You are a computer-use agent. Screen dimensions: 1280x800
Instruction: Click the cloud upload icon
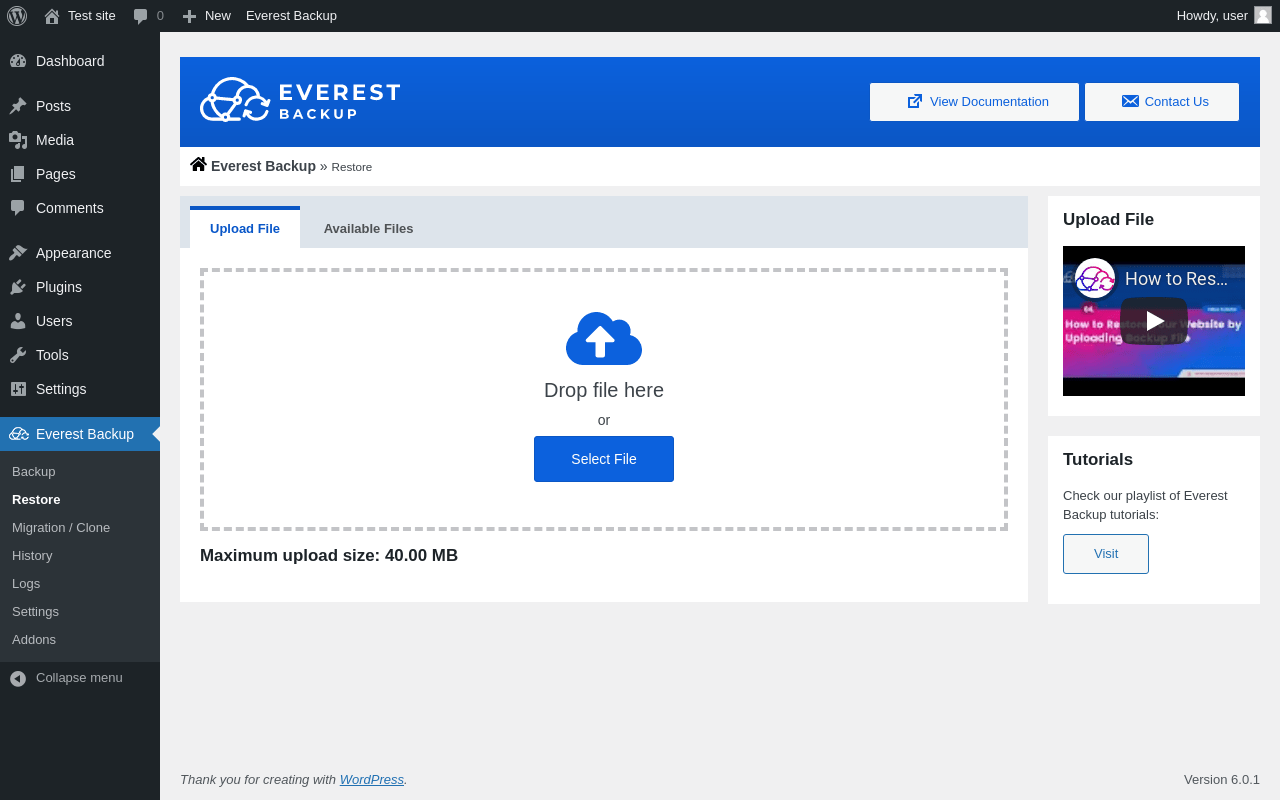coord(604,338)
